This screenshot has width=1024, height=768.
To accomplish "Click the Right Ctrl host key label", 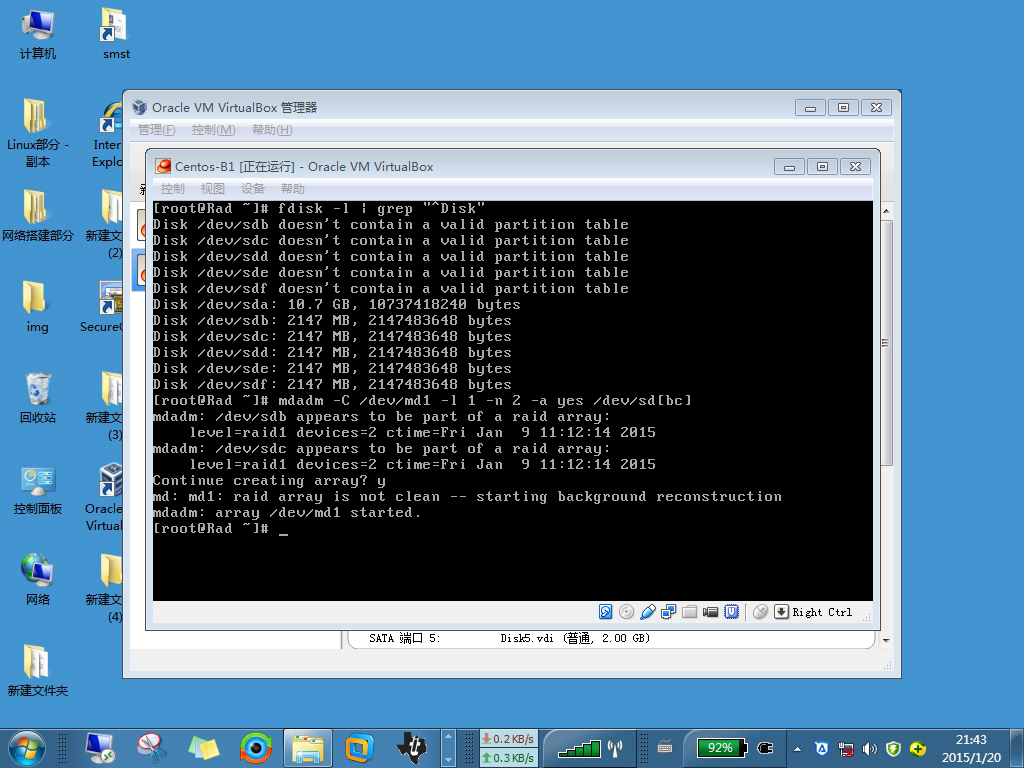I will click(x=822, y=613).
